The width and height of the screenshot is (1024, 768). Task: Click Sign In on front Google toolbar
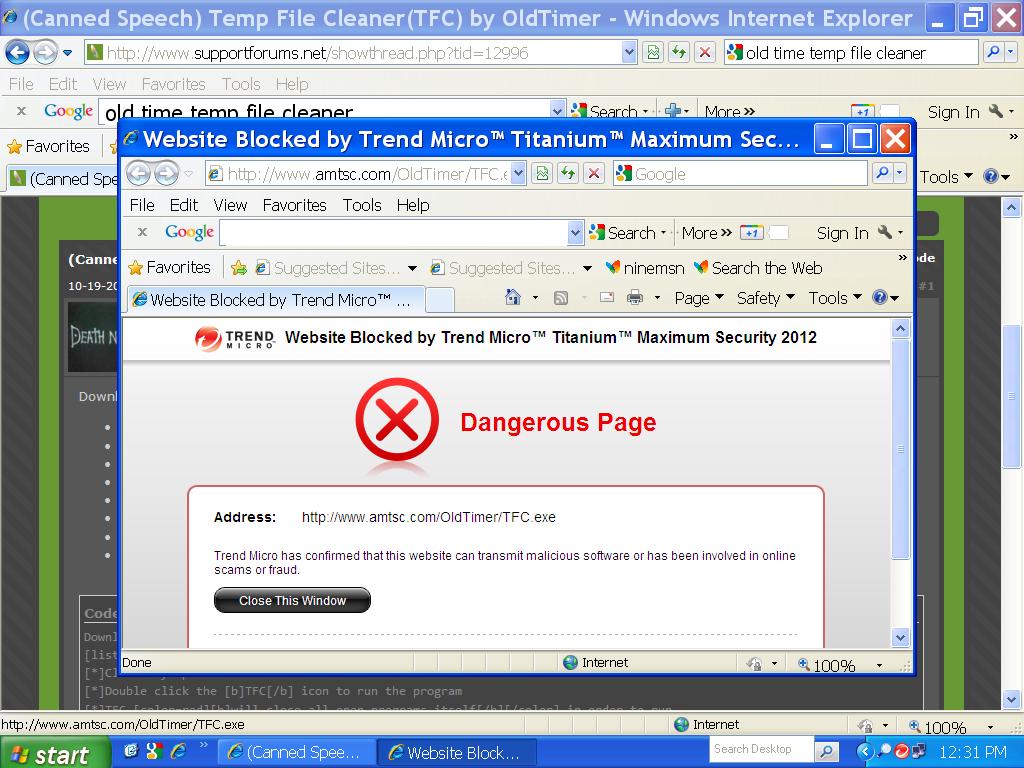click(842, 233)
